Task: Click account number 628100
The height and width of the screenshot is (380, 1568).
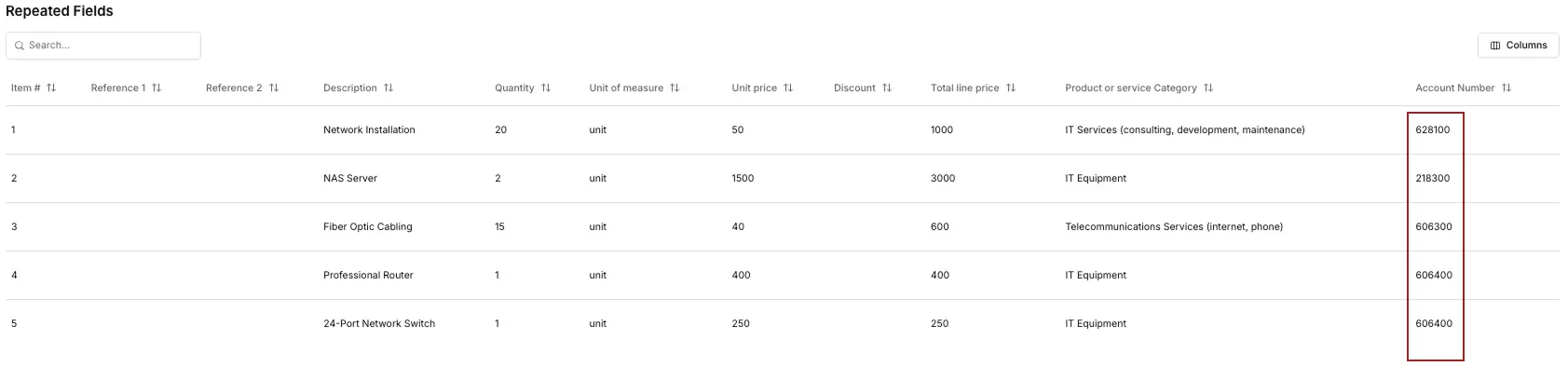Action: pyautogui.click(x=1433, y=129)
